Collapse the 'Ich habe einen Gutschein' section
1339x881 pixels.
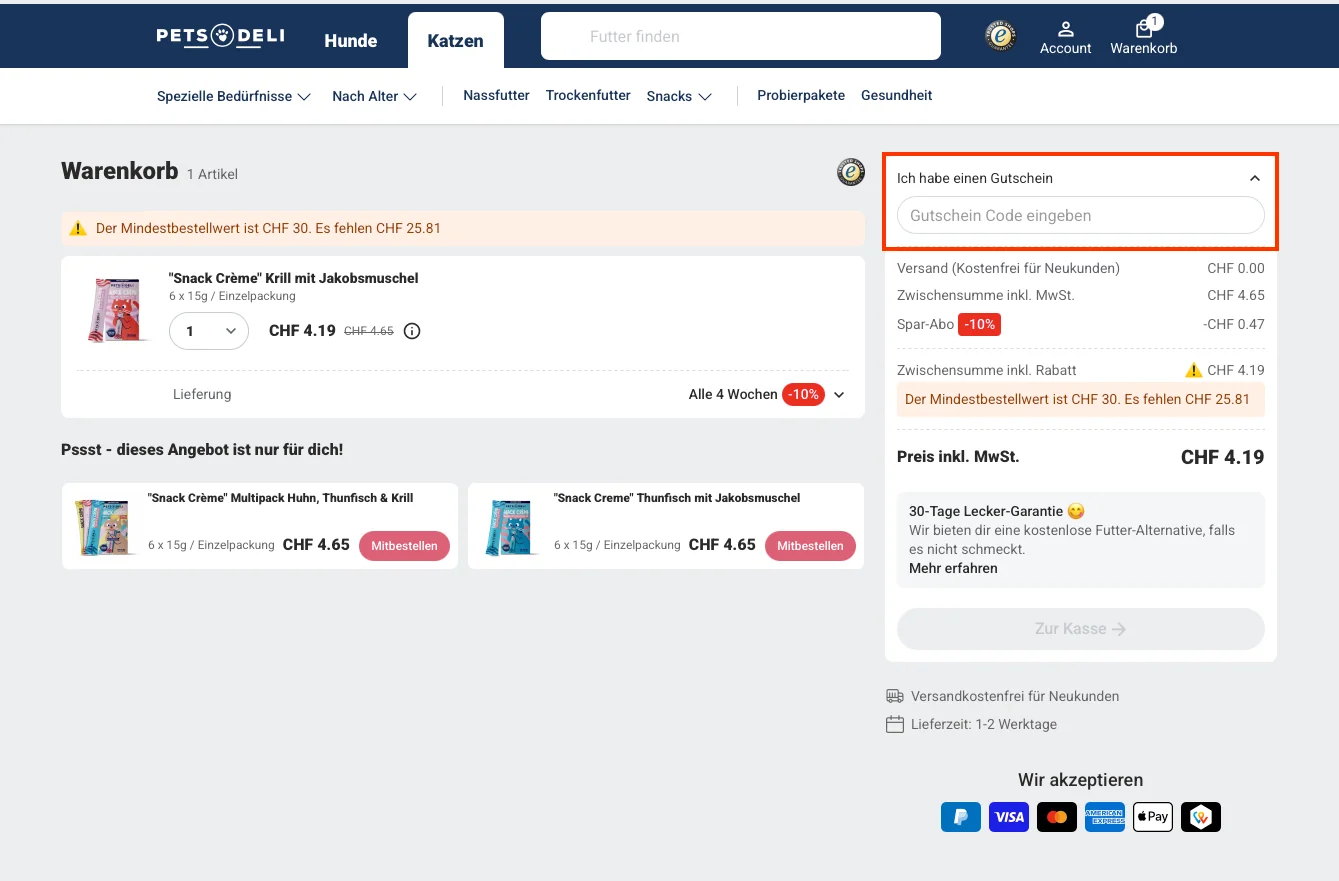(1254, 177)
